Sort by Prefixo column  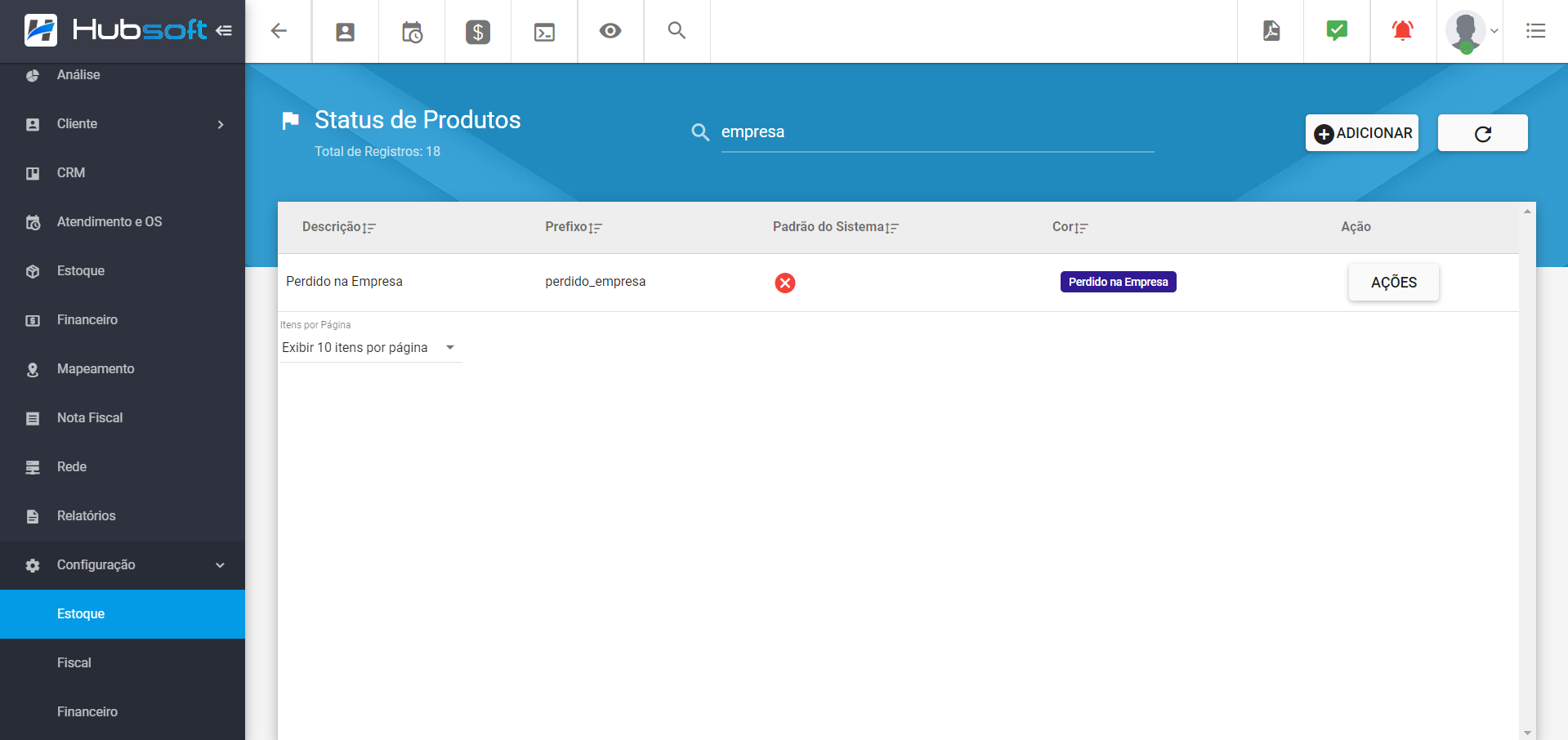574,227
